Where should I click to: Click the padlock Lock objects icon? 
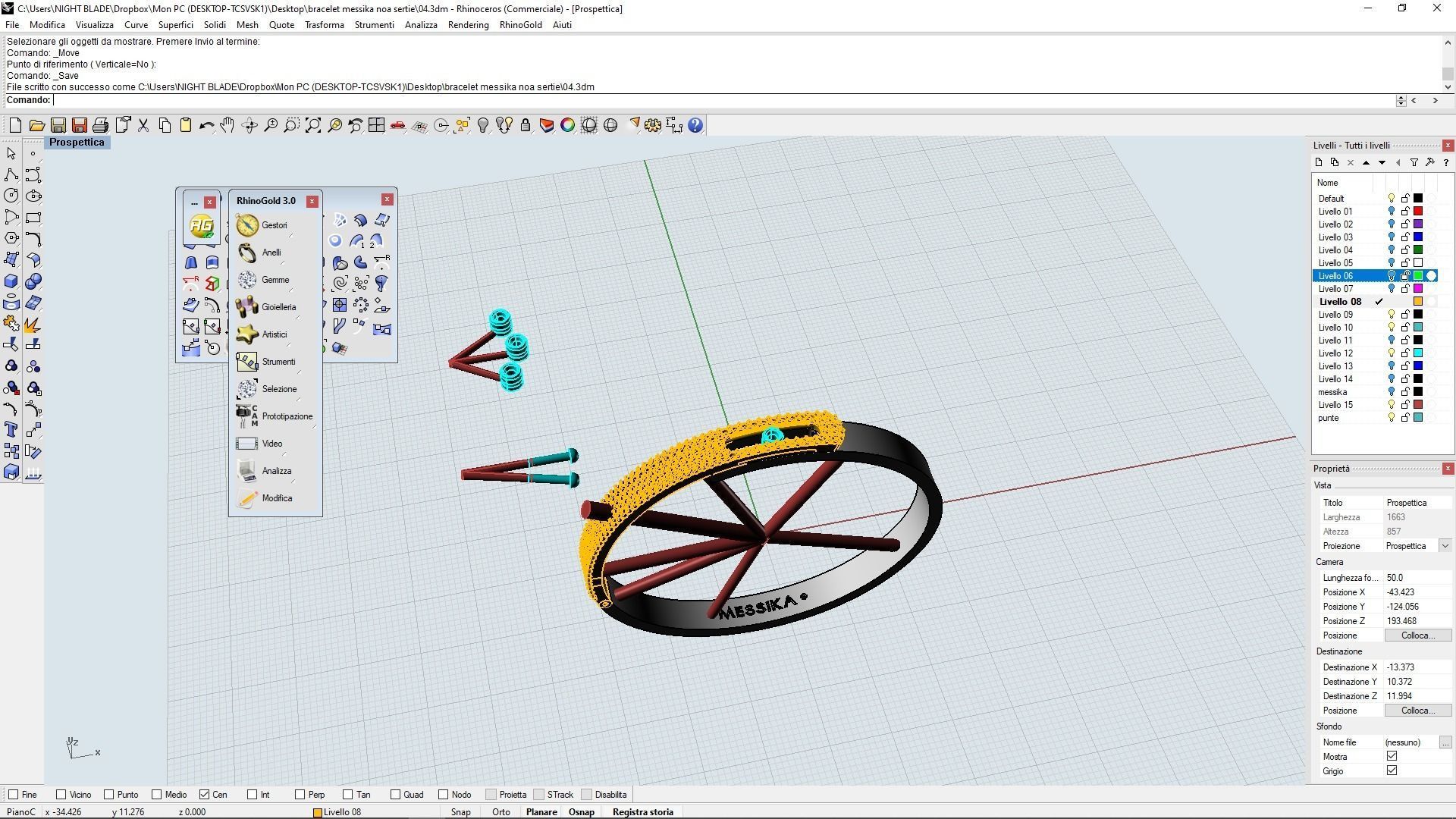526,125
